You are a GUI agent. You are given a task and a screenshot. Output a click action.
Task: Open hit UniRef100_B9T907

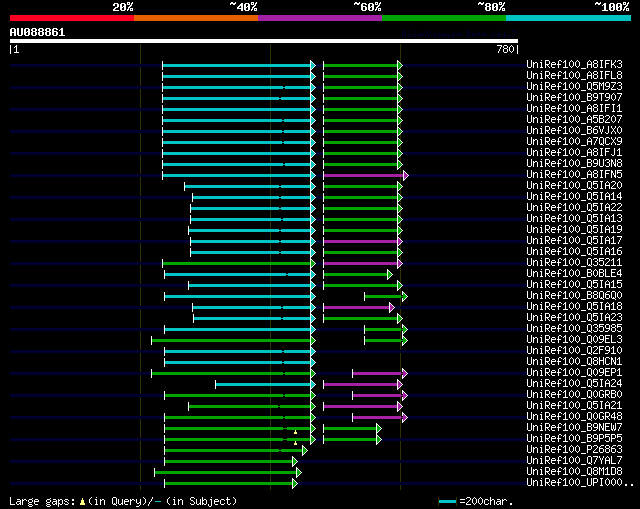[x=574, y=98]
